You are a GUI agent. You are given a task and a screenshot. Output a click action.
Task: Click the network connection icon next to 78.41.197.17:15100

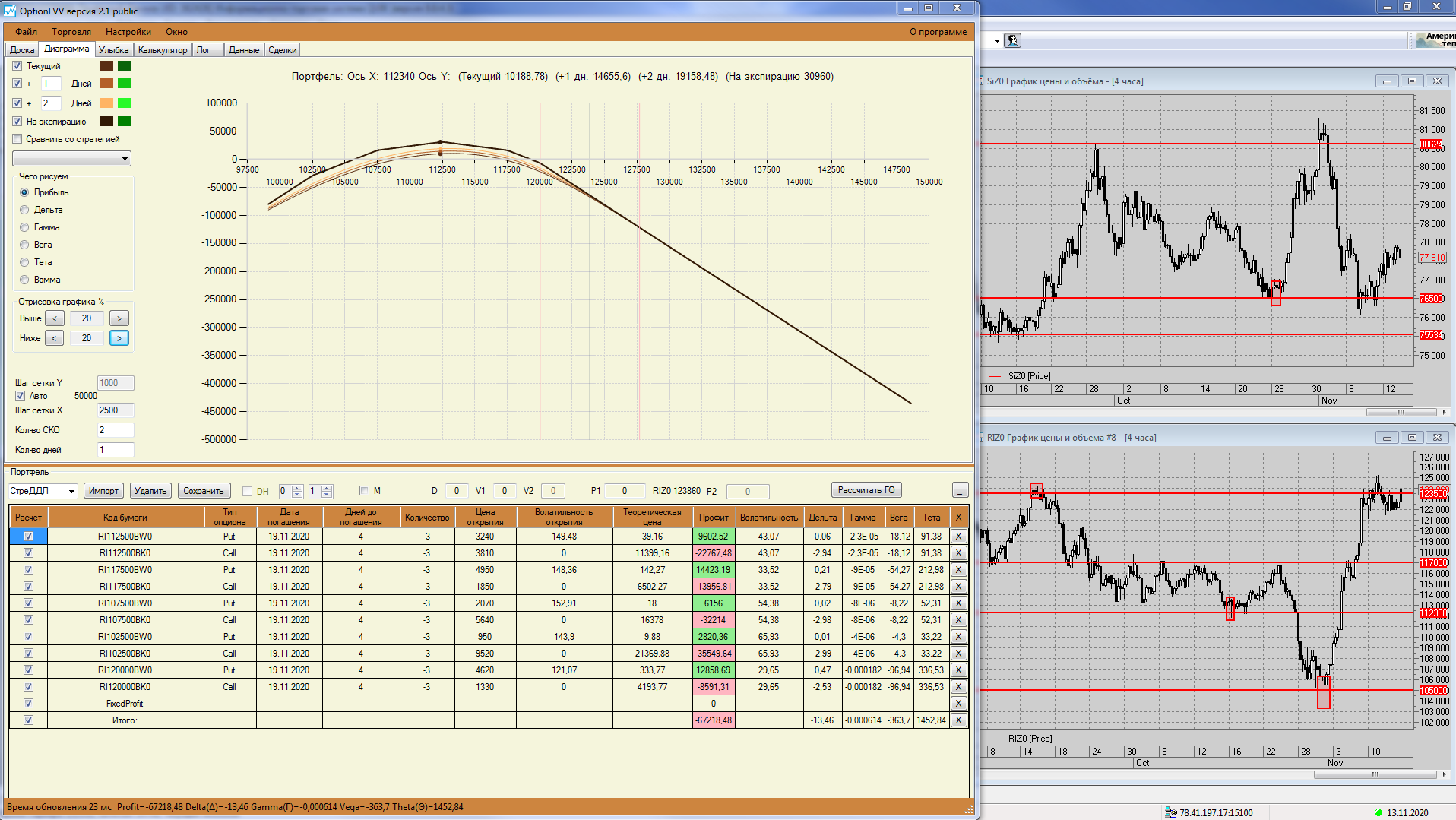tap(1170, 812)
